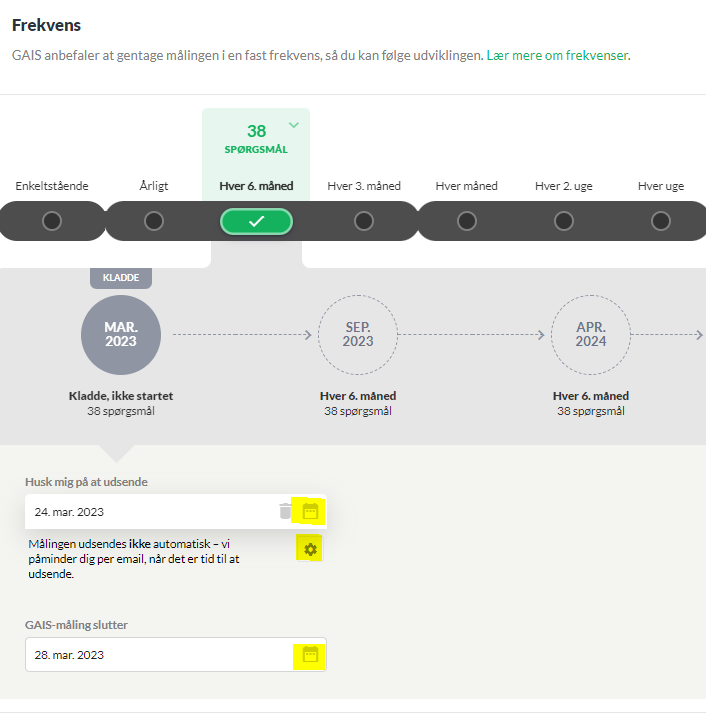This screenshot has width=706, height=720.
Task: Select Hver 2. uge radio option
Action: point(564,221)
